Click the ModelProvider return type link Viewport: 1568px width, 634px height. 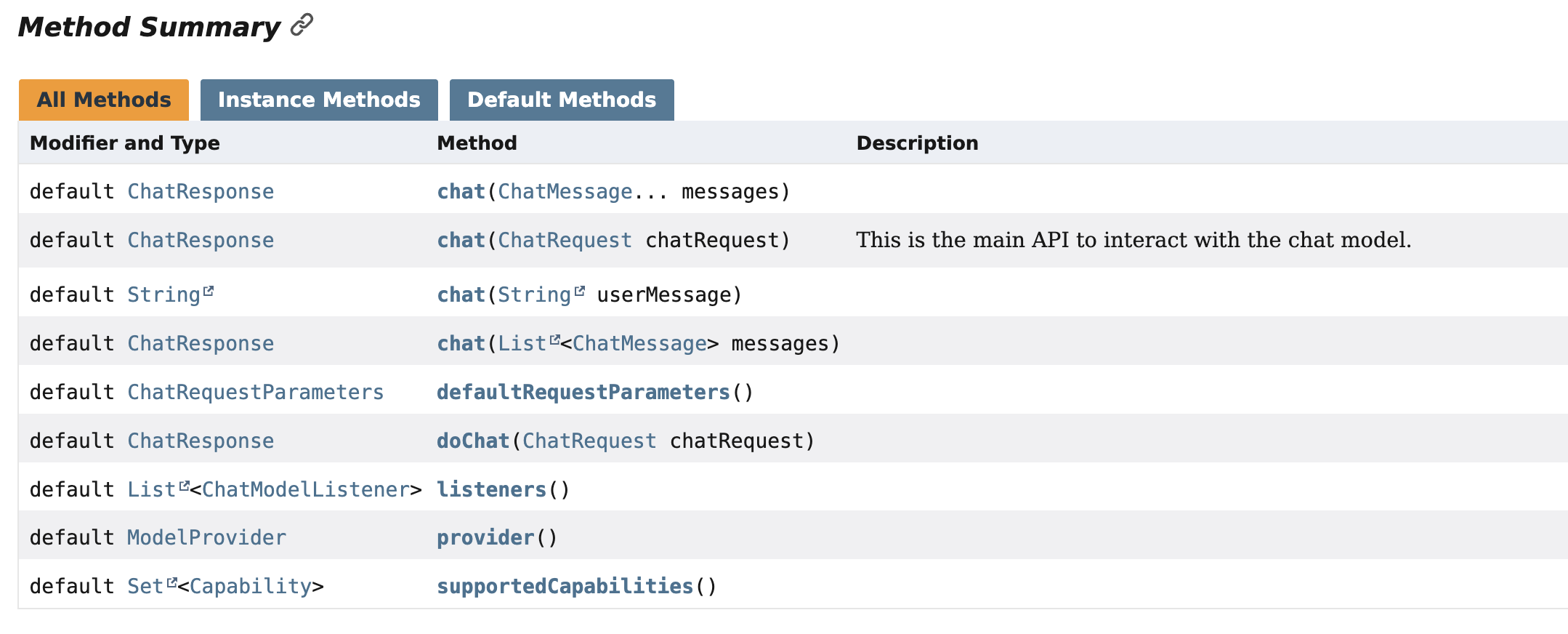[206, 538]
